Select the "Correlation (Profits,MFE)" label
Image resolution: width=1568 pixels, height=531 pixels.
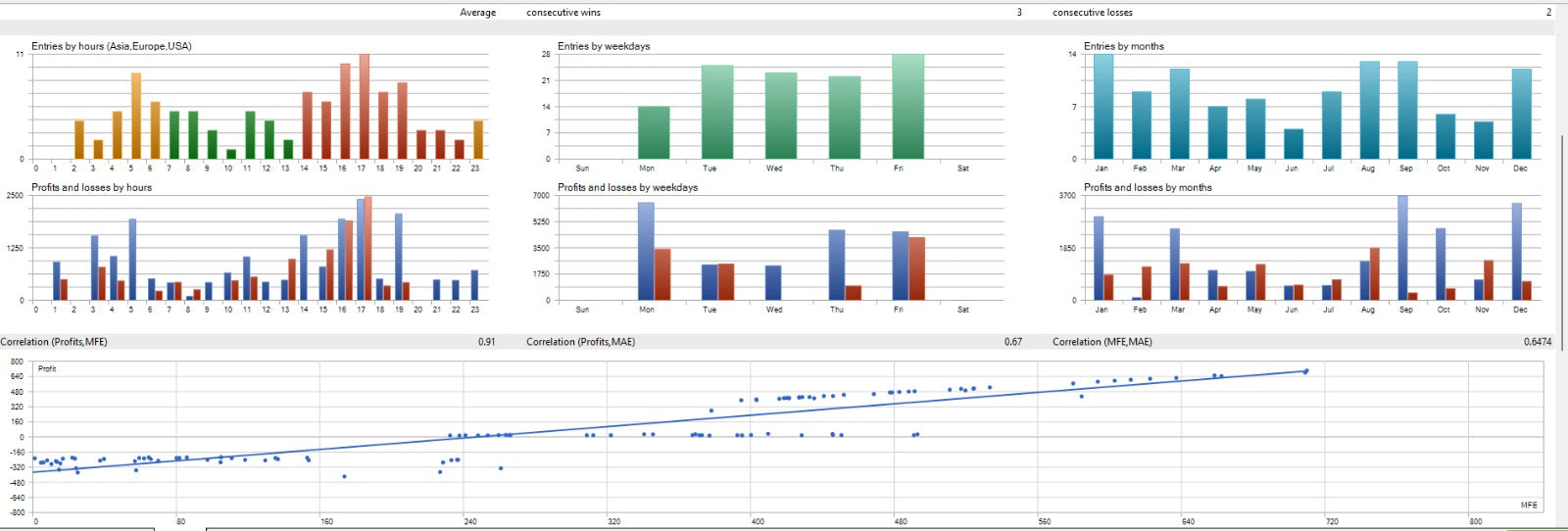click(54, 342)
